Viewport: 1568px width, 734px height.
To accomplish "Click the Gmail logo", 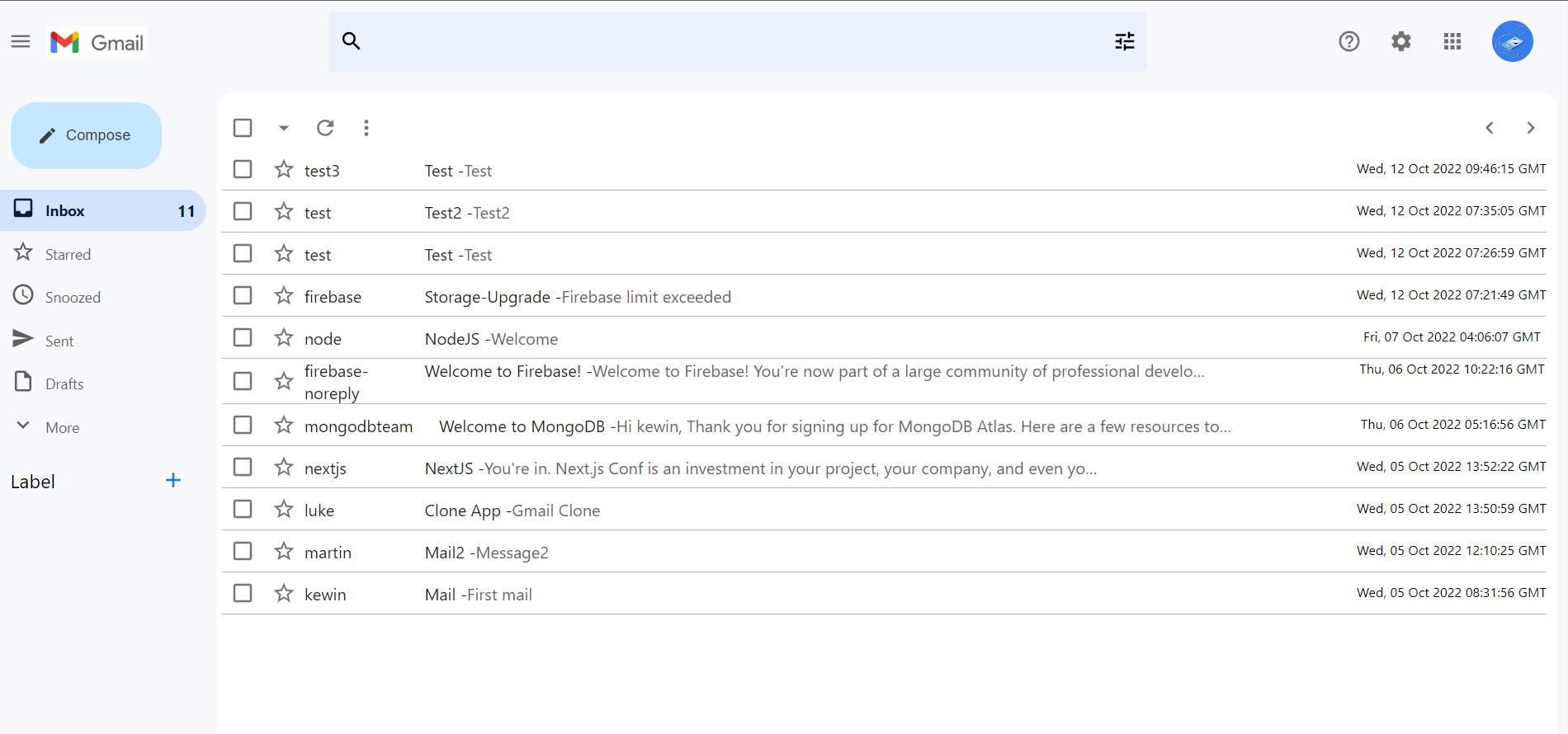I will pyautogui.click(x=97, y=42).
